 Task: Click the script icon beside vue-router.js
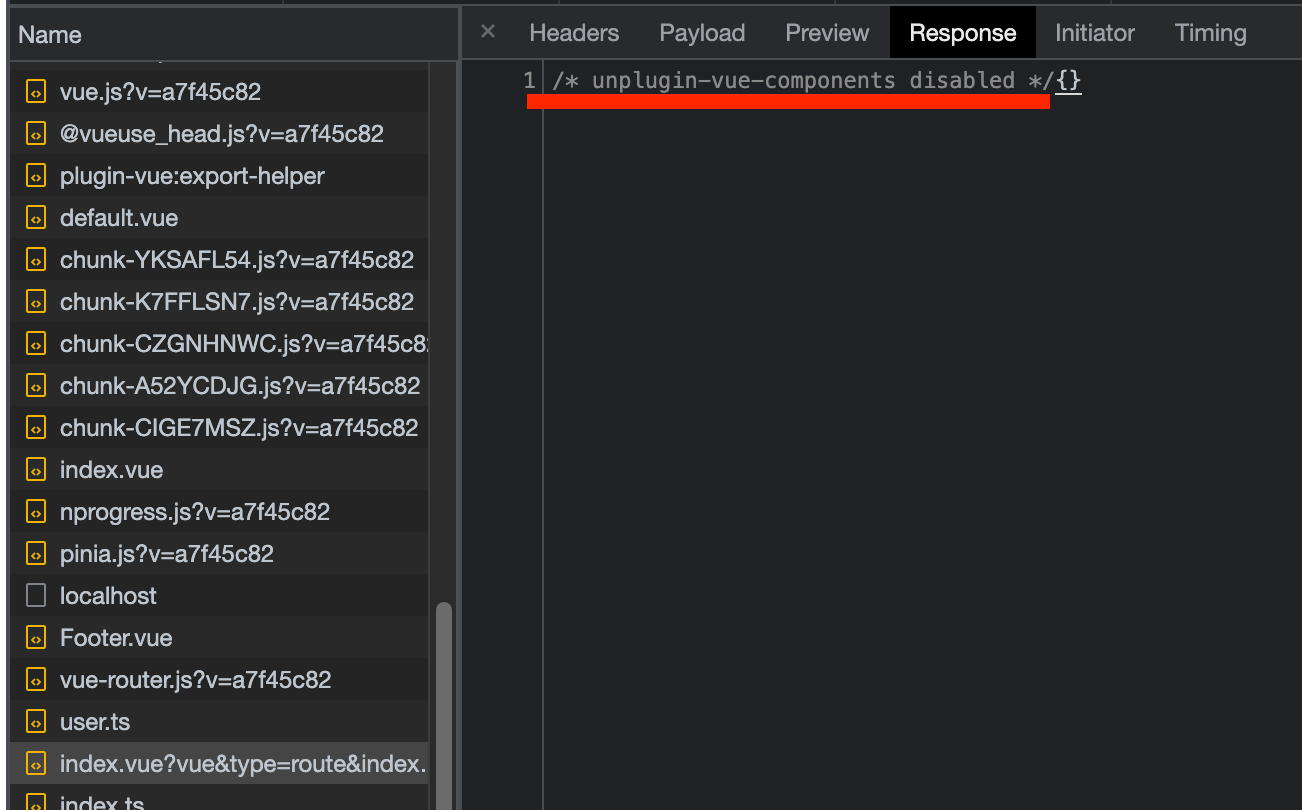[36, 679]
